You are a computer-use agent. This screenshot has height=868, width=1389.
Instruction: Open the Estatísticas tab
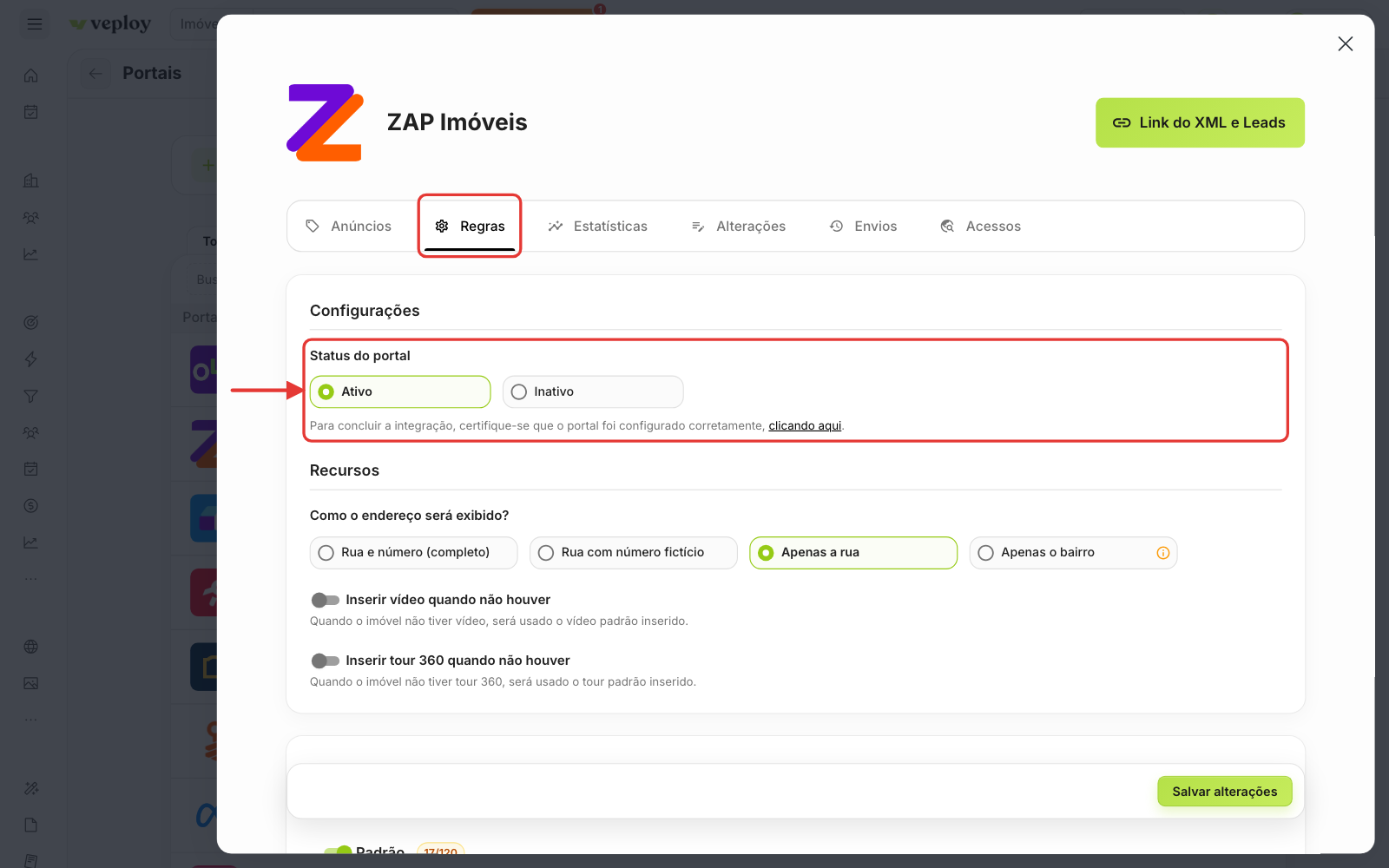pos(598,227)
